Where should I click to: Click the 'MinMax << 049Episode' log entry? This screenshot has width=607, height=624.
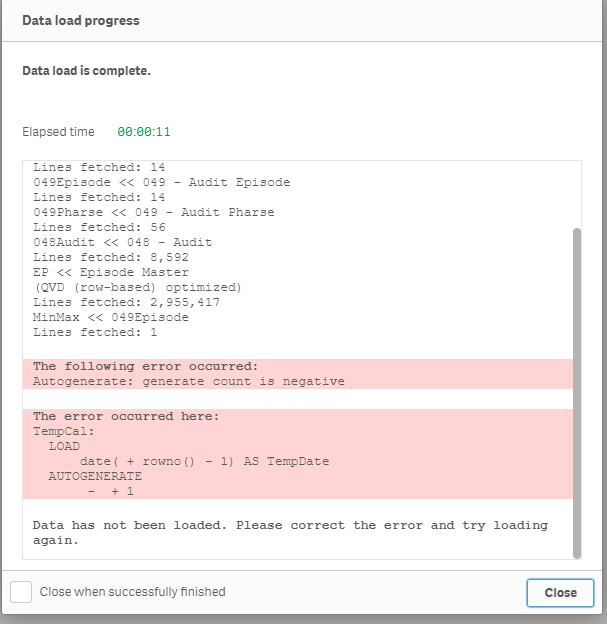point(110,317)
